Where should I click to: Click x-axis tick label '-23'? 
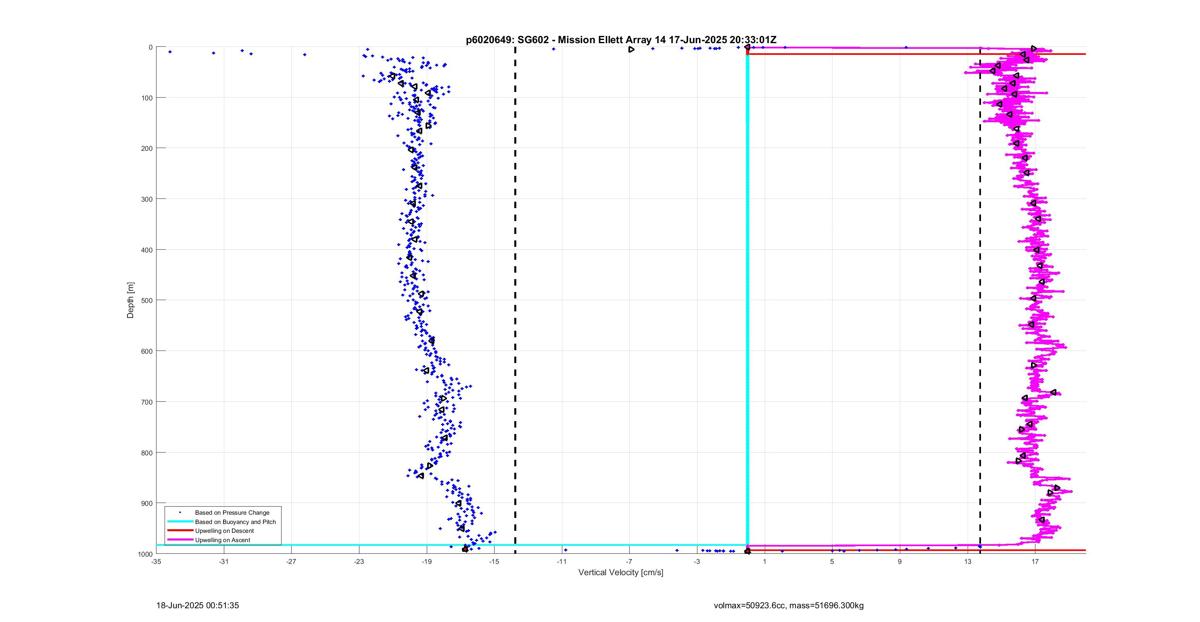click(359, 561)
